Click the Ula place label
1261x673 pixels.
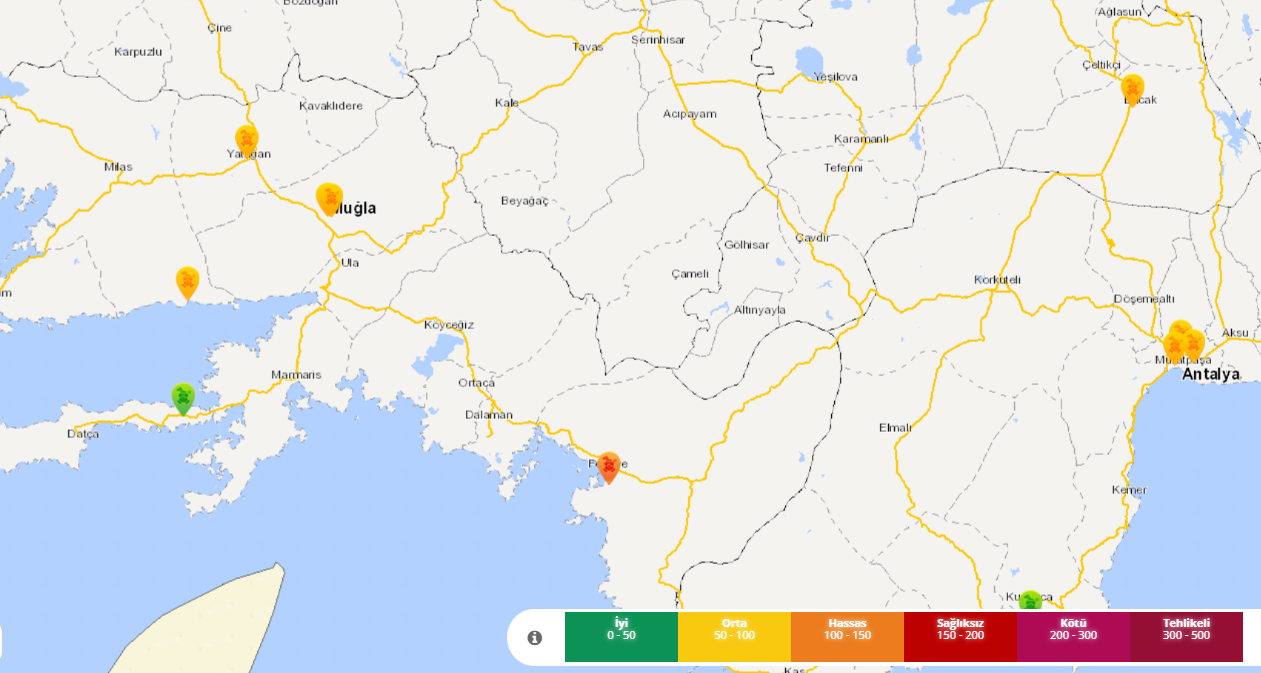(x=350, y=262)
